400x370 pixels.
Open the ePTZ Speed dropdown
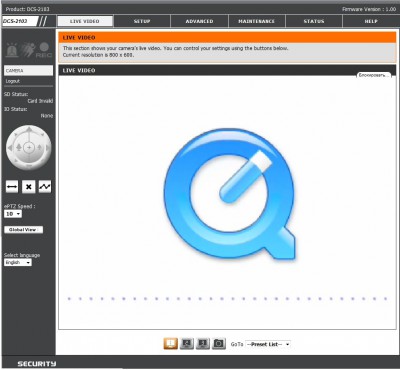(x=13, y=214)
